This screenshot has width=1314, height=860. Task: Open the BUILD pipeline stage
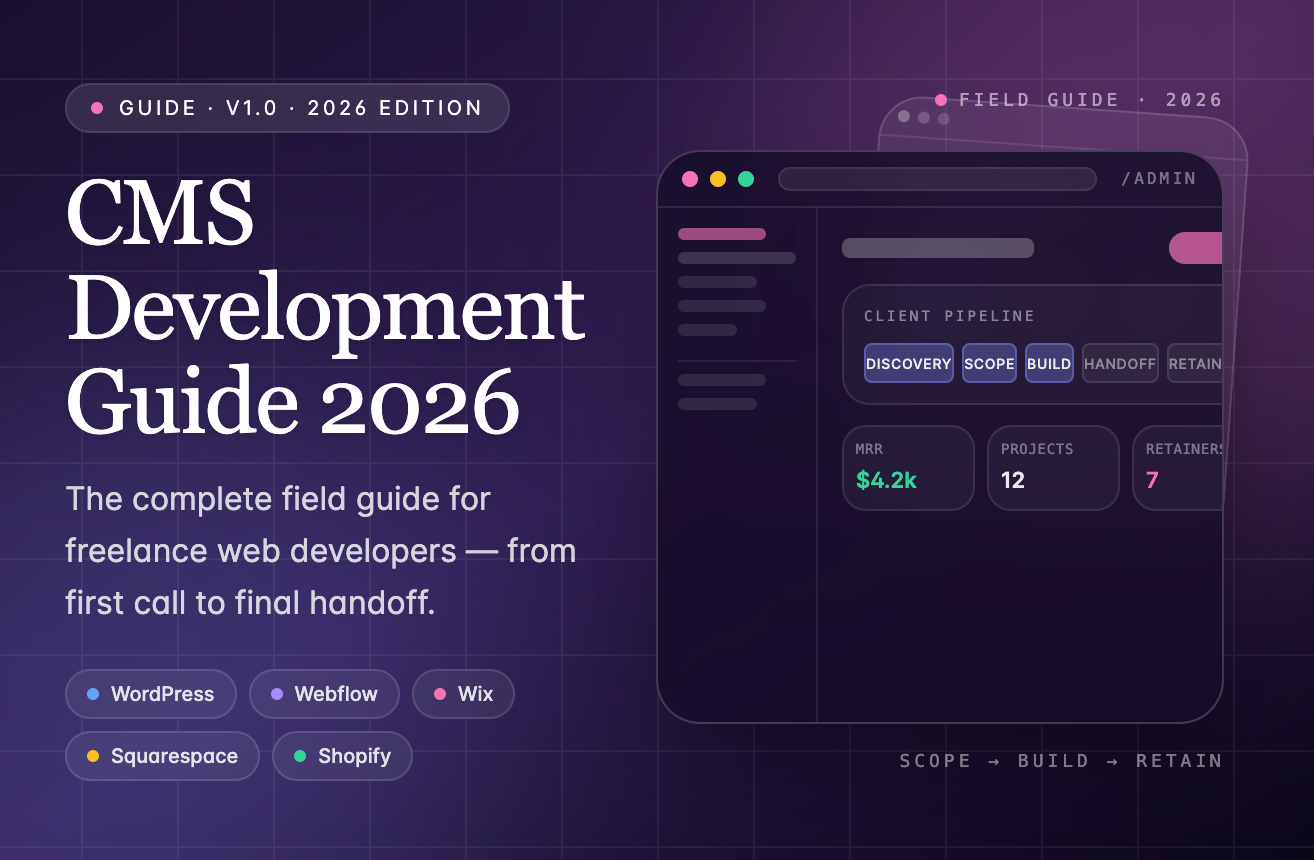[1049, 363]
